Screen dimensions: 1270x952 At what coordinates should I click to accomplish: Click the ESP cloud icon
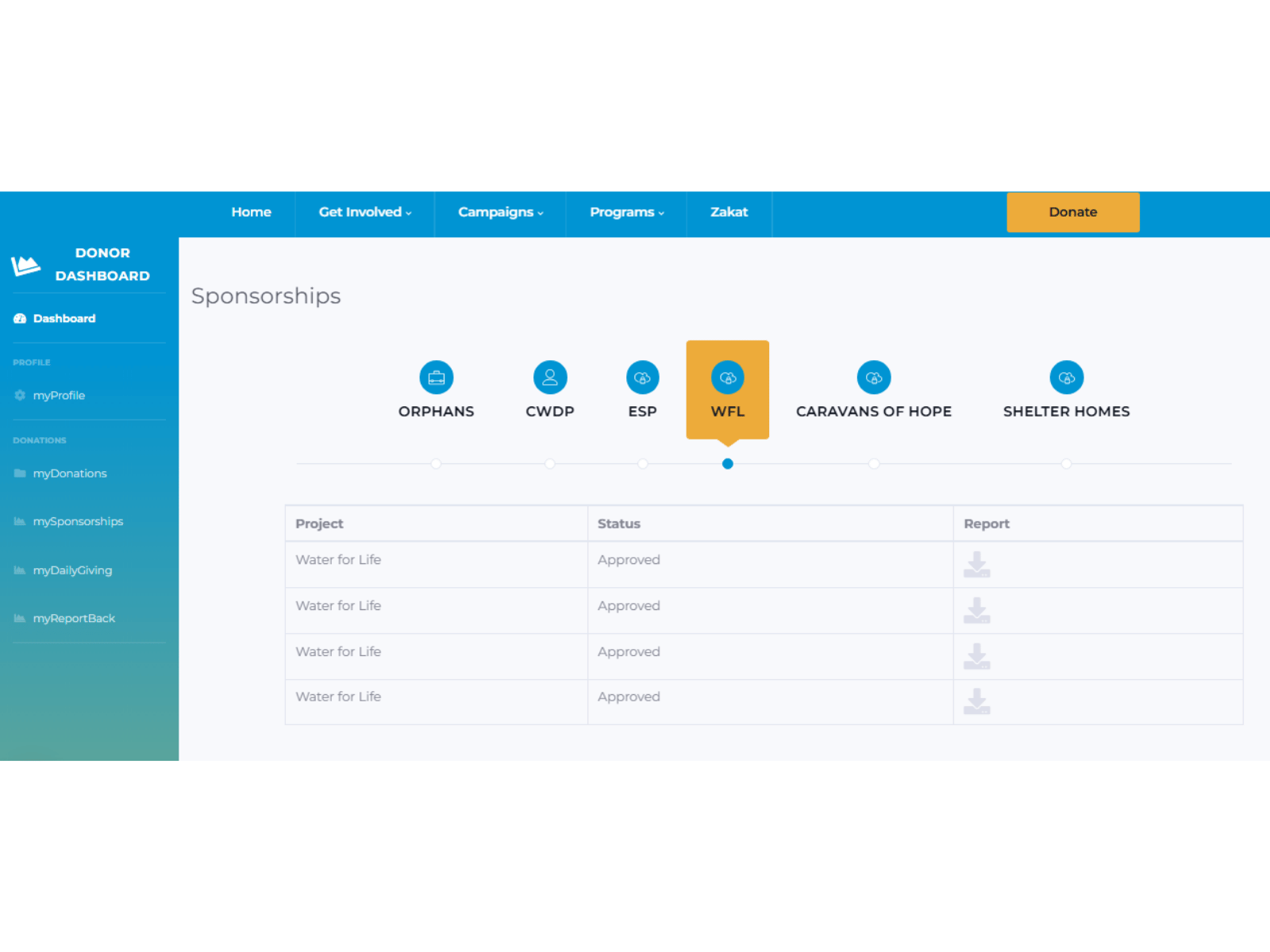[642, 378]
